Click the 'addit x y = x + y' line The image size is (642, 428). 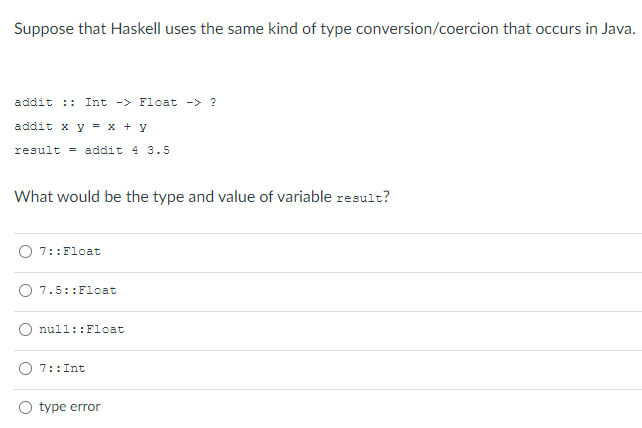(81, 126)
